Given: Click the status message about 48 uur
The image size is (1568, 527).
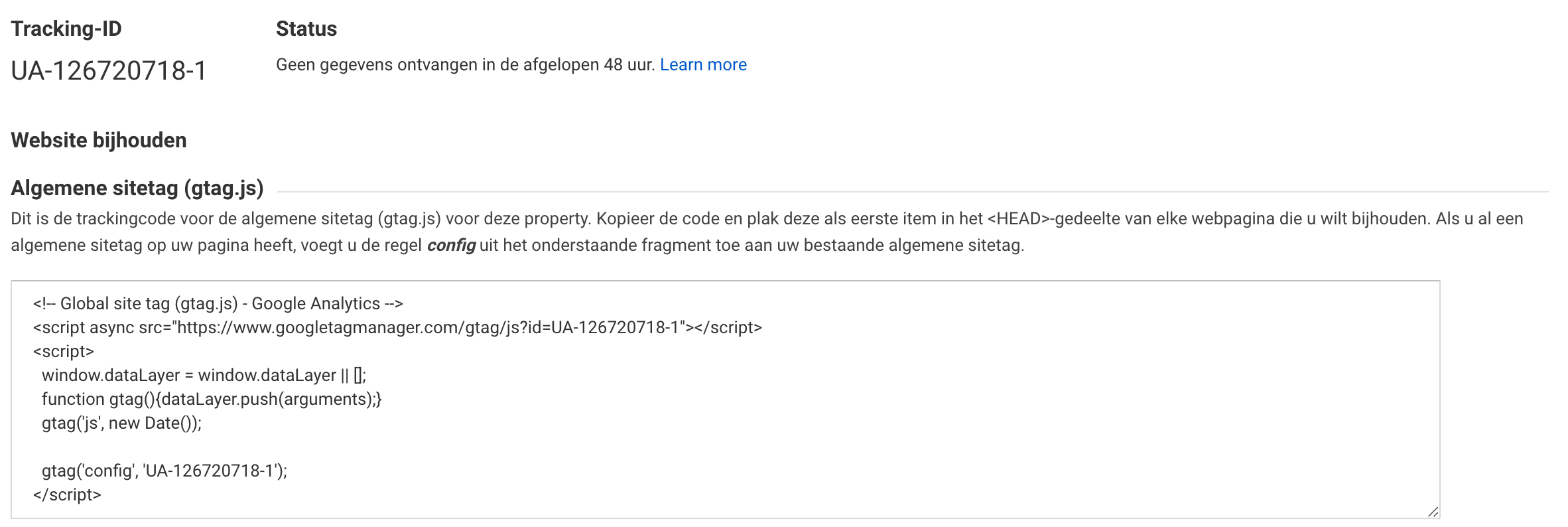Looking at the screenshot, I should (x=465, y=64).
